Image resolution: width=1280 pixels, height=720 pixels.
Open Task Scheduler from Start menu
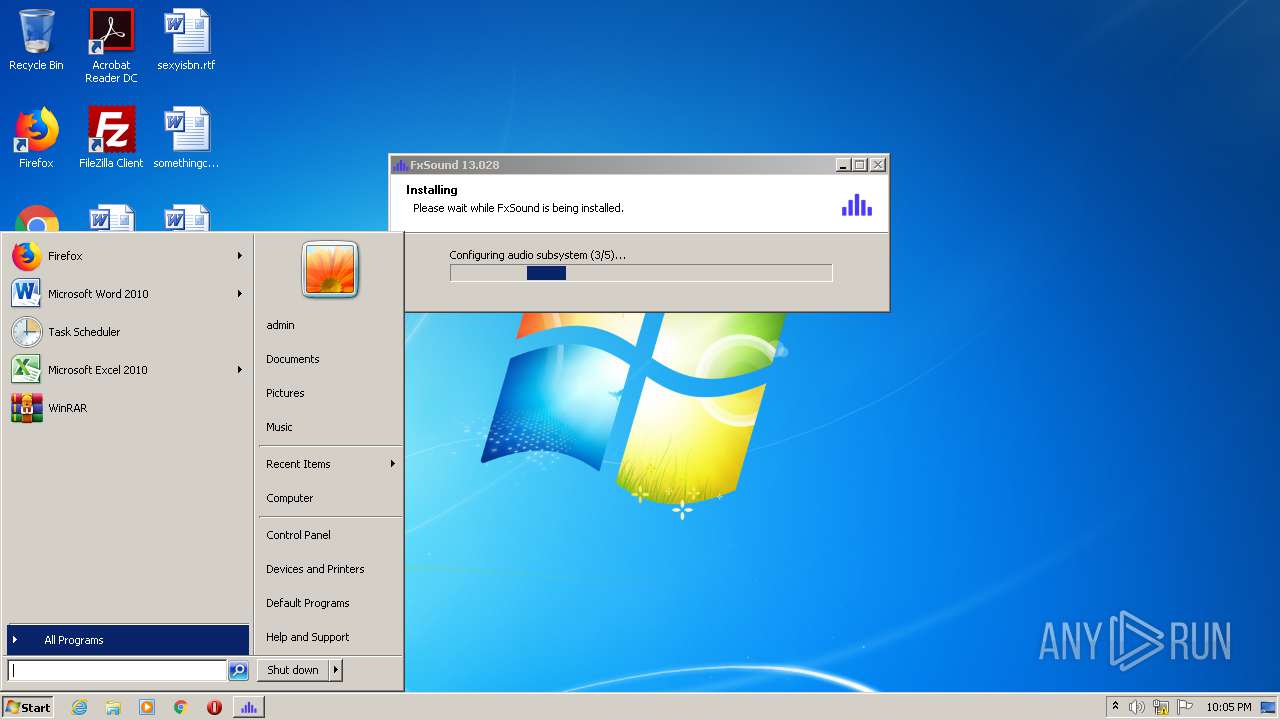pos(128,332)
